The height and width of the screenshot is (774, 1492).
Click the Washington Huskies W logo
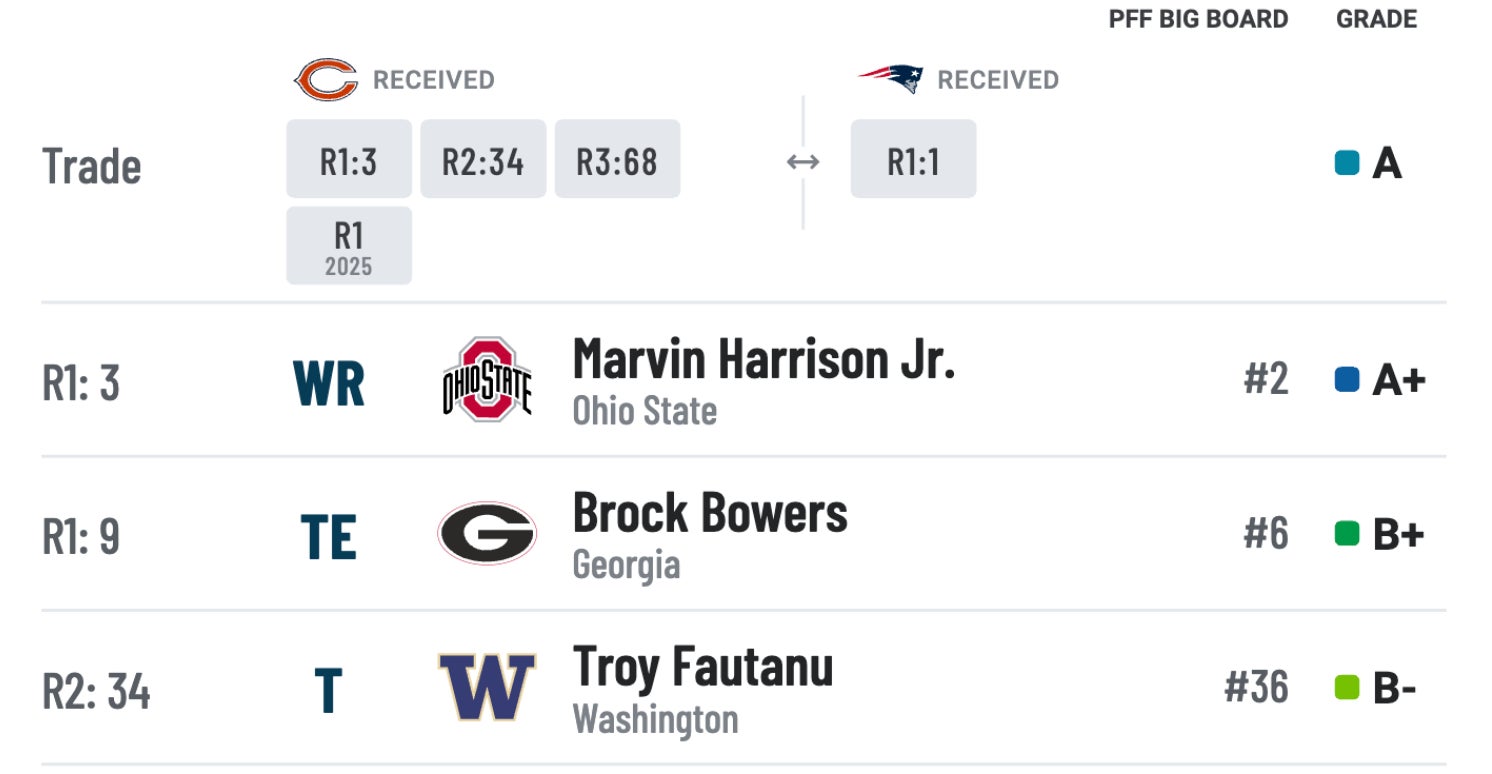pyautogui.click(x=487, y=688)
